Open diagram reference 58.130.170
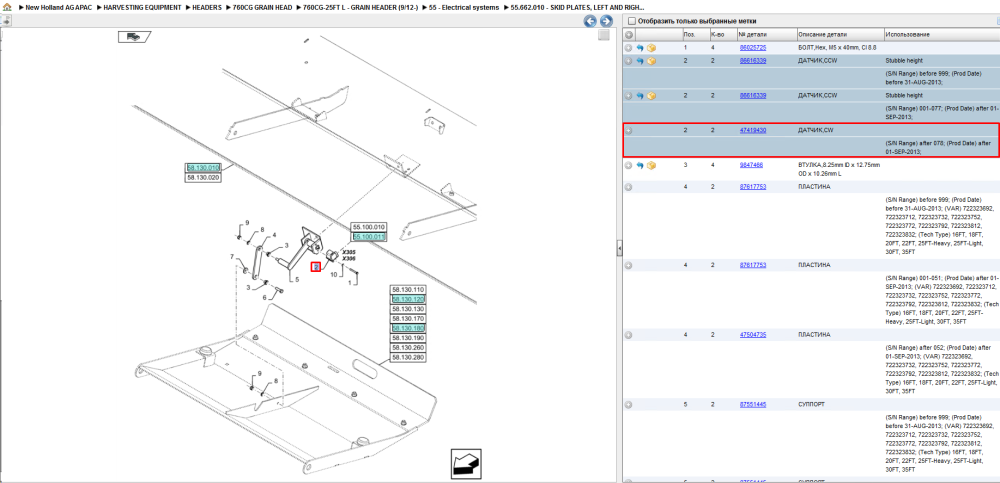This screenshot has height=483, width=1000. pos(408,318)
